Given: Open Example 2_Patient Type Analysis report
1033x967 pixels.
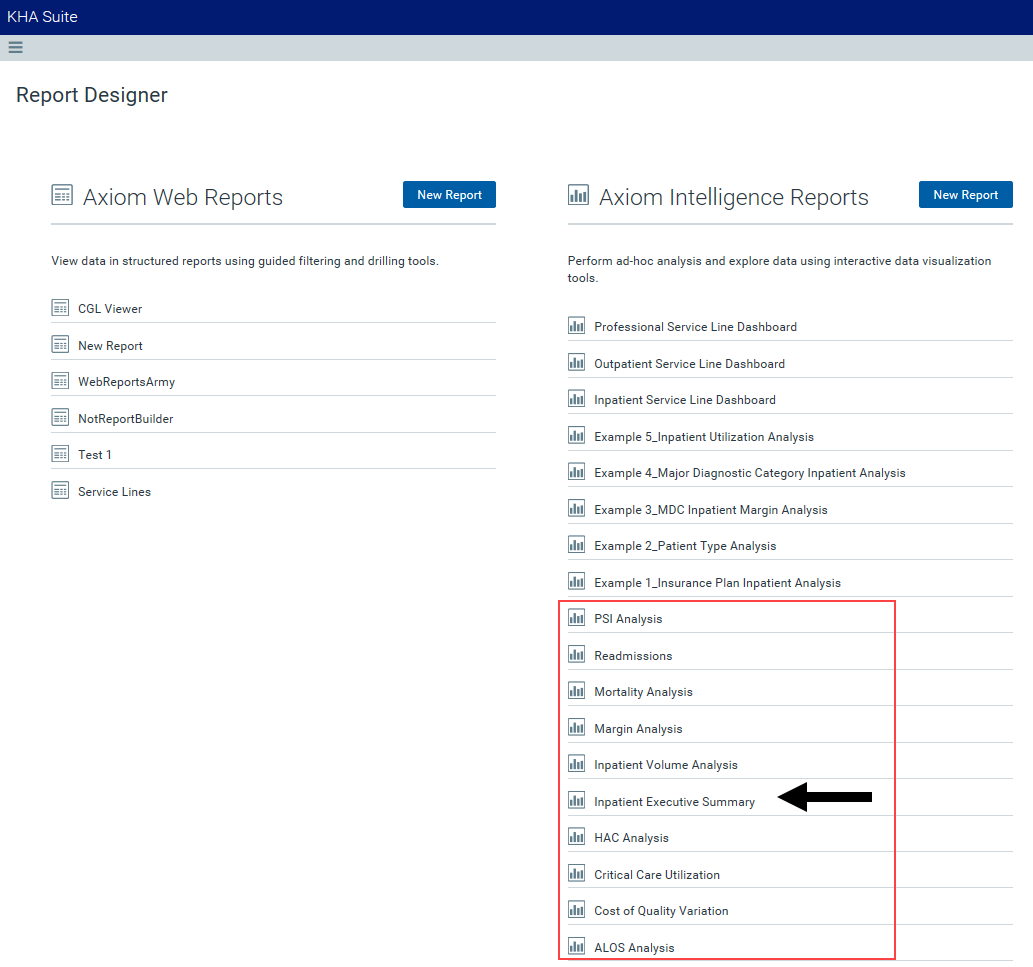Looking at the screenshot, I should point(685,546).
